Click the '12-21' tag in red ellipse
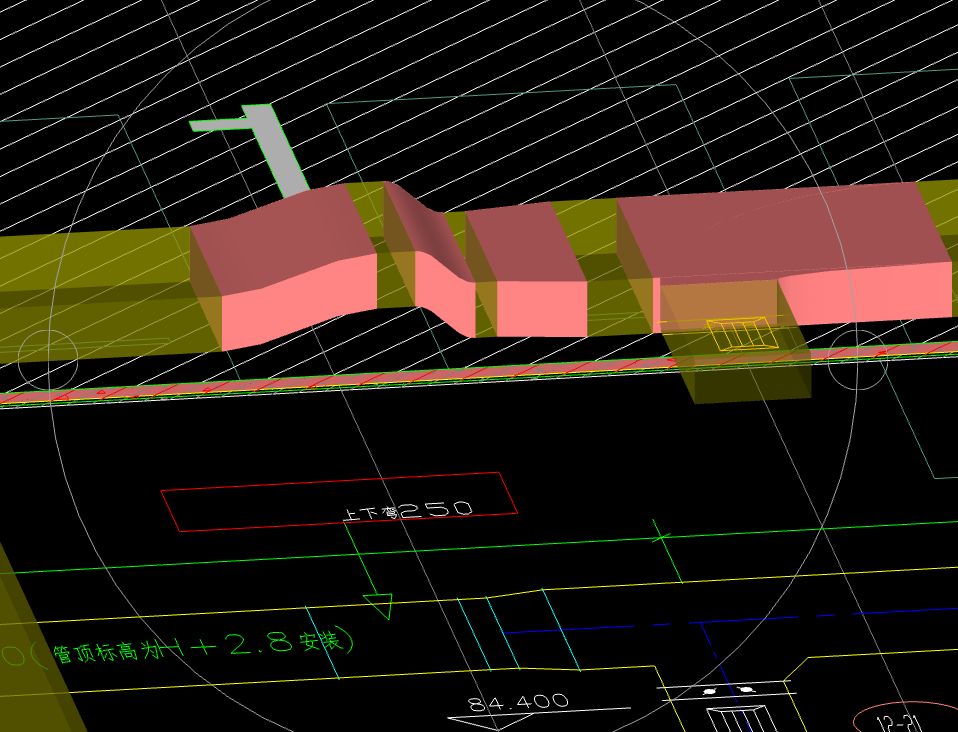This screenshot has width=958, height=732. pyautogui.click(x=899, y=723)
